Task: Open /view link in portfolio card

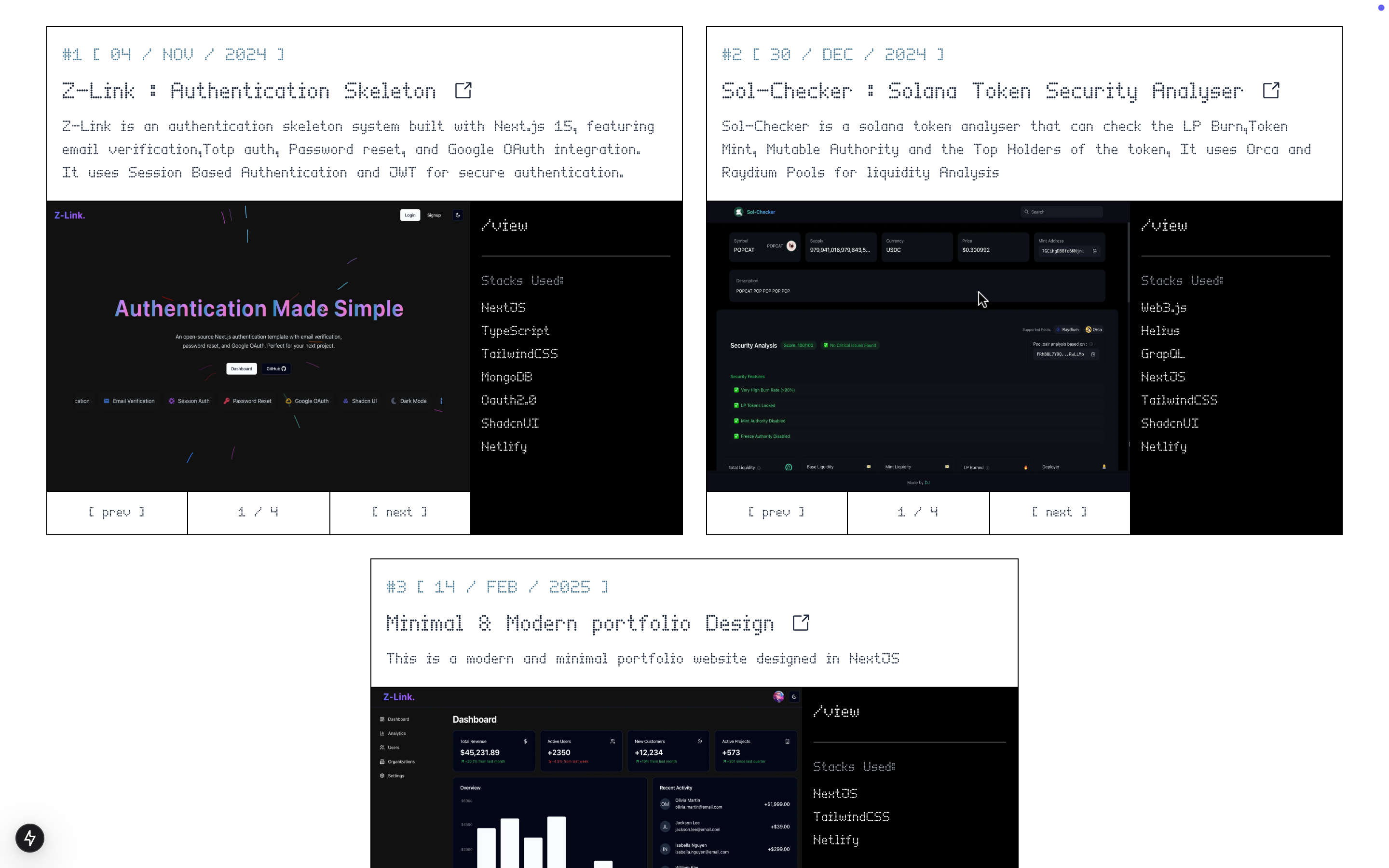Action: [x=836, y=712]
